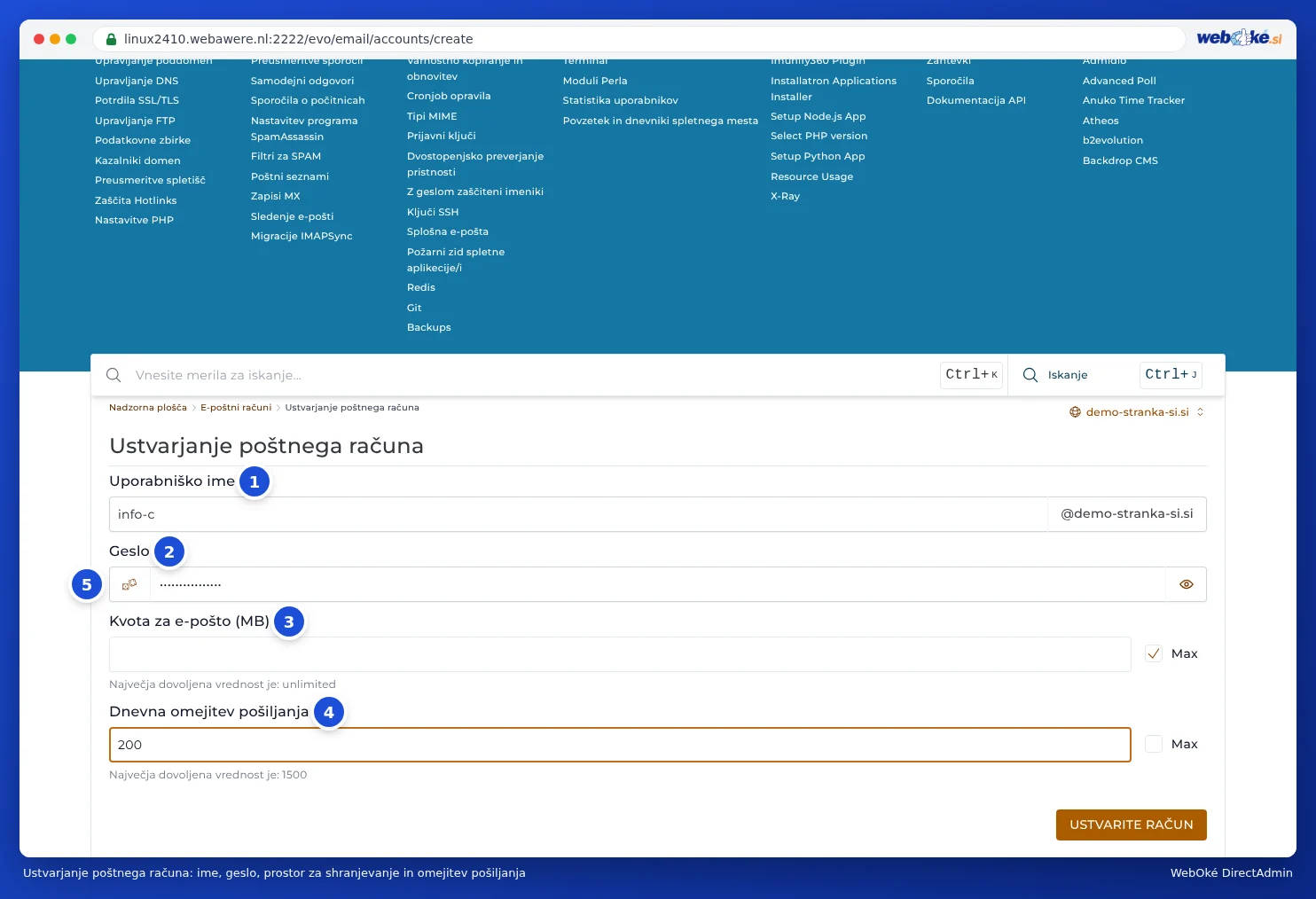Click the globe icon beside demo-stranka-si.si
The width and height of the screenshot is (1316, 899).
click(x=1075, y=412)
